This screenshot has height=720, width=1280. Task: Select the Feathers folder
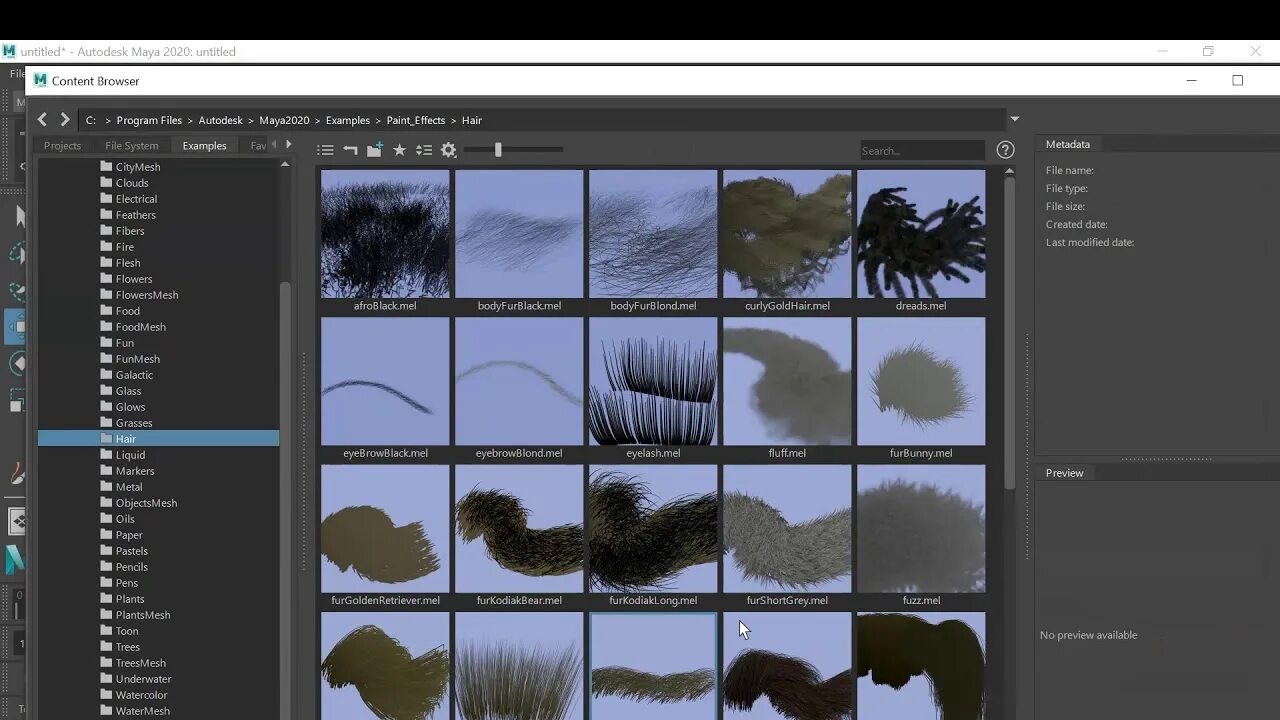(136, 215)
